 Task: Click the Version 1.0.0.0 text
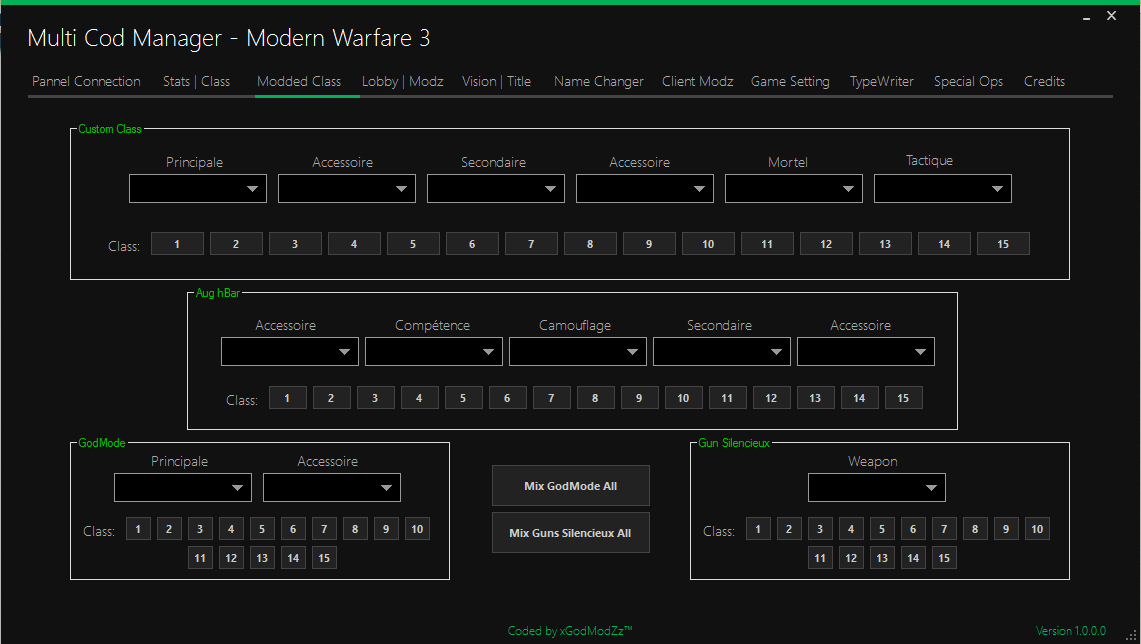pos(1070,631)
